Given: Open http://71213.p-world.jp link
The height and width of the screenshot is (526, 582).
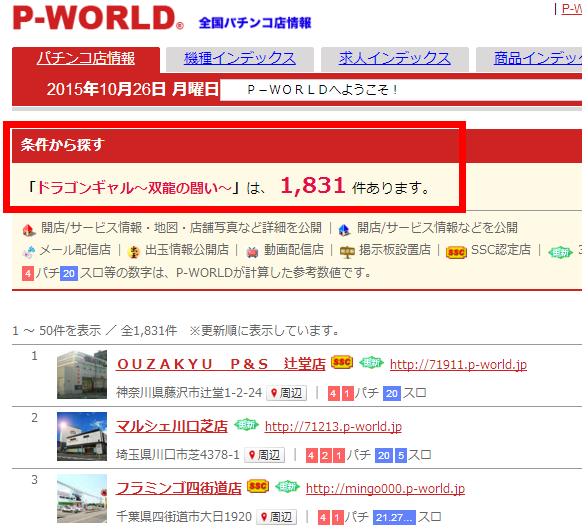Looking at the screenshot, I should click(x=333, y=427).
